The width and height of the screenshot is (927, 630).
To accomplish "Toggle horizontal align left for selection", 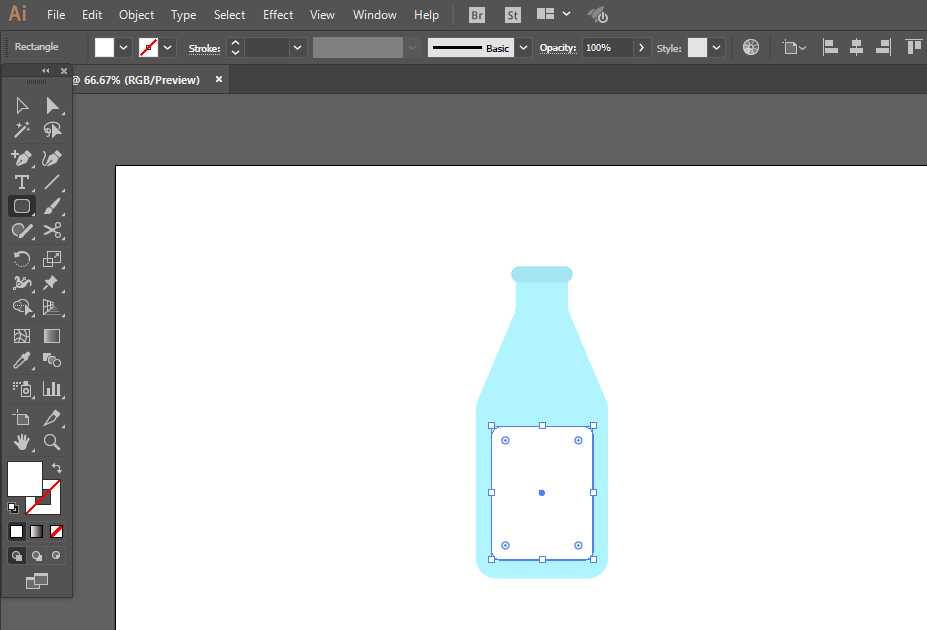I will (830, 46).
